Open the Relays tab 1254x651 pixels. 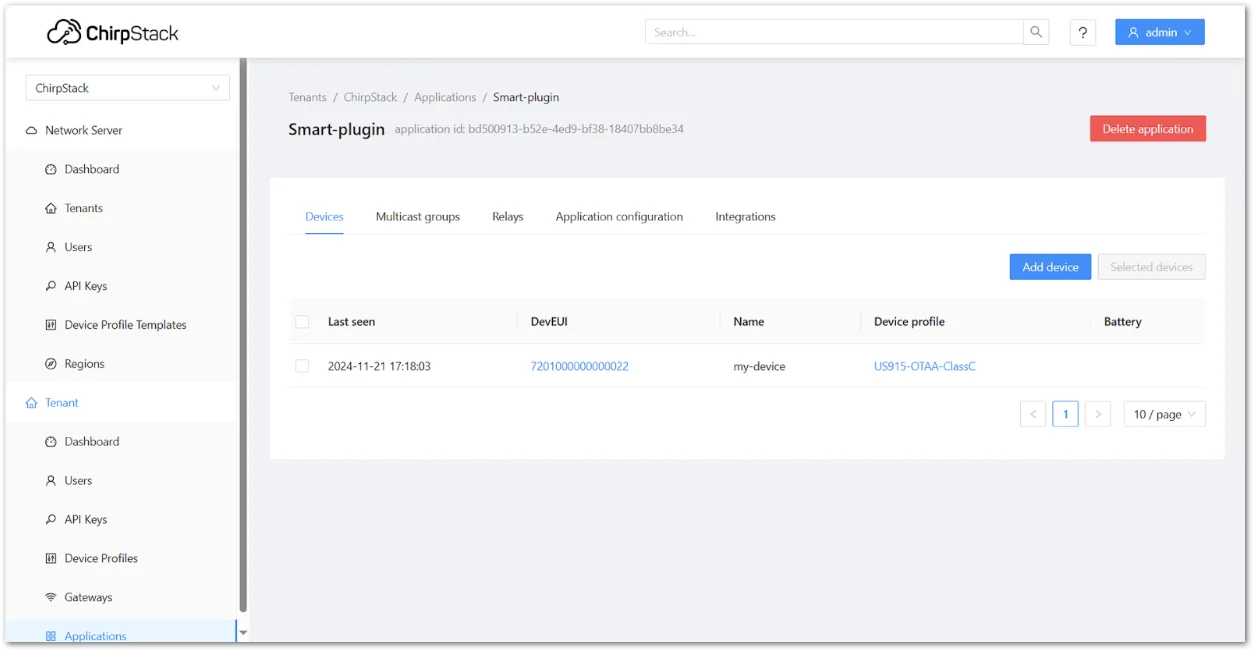point(508,217)
